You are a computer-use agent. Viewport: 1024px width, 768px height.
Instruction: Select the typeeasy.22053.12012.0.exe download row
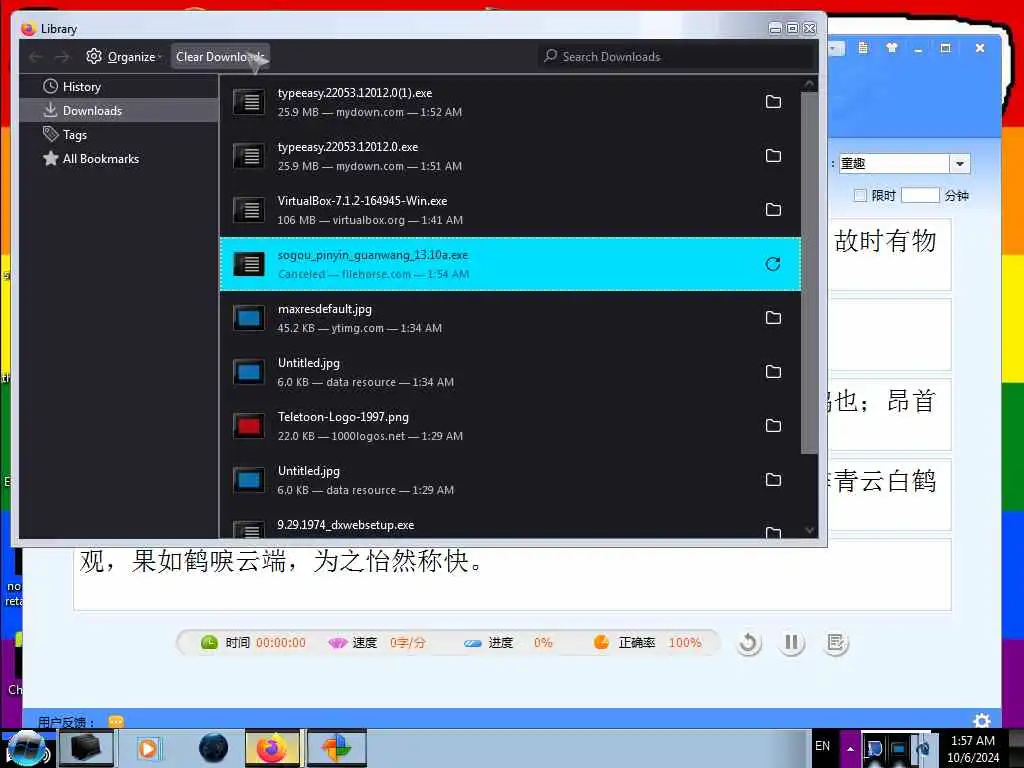click(x=510, y=156)
